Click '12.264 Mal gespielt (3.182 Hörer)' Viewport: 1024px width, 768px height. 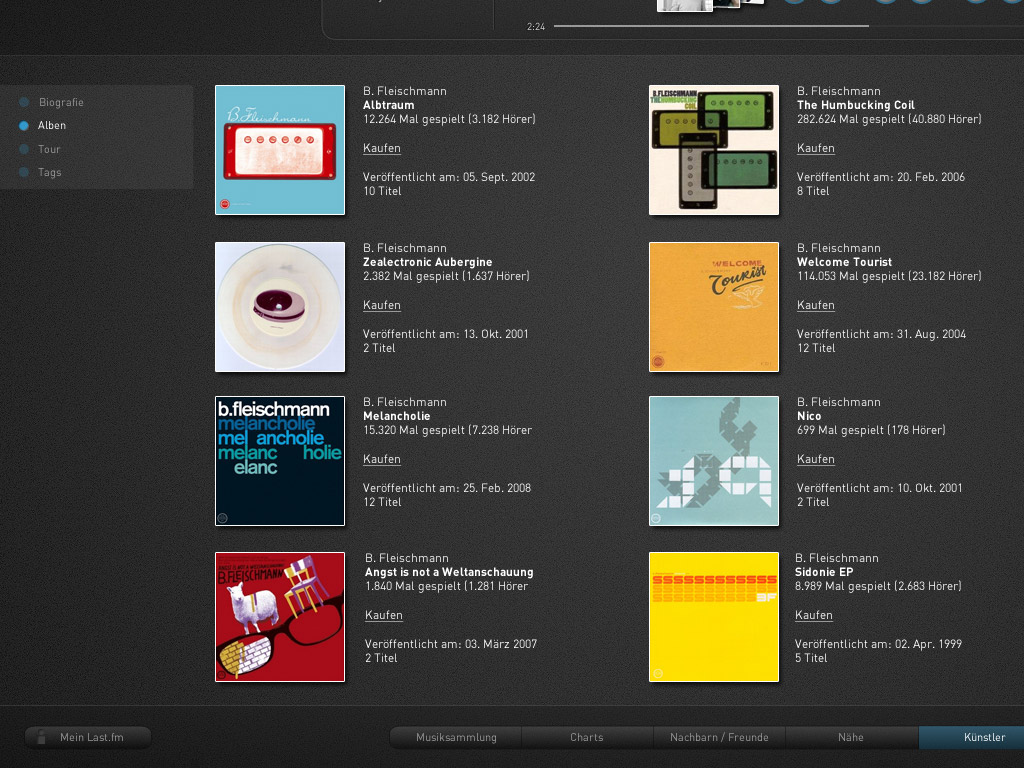point(449,120)
